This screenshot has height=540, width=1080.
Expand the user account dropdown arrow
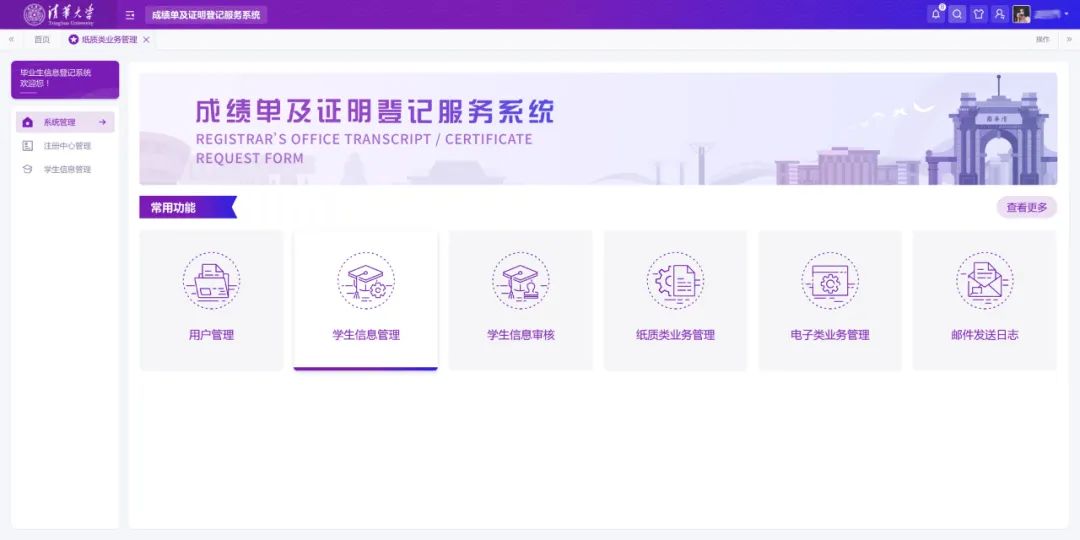1067,14
